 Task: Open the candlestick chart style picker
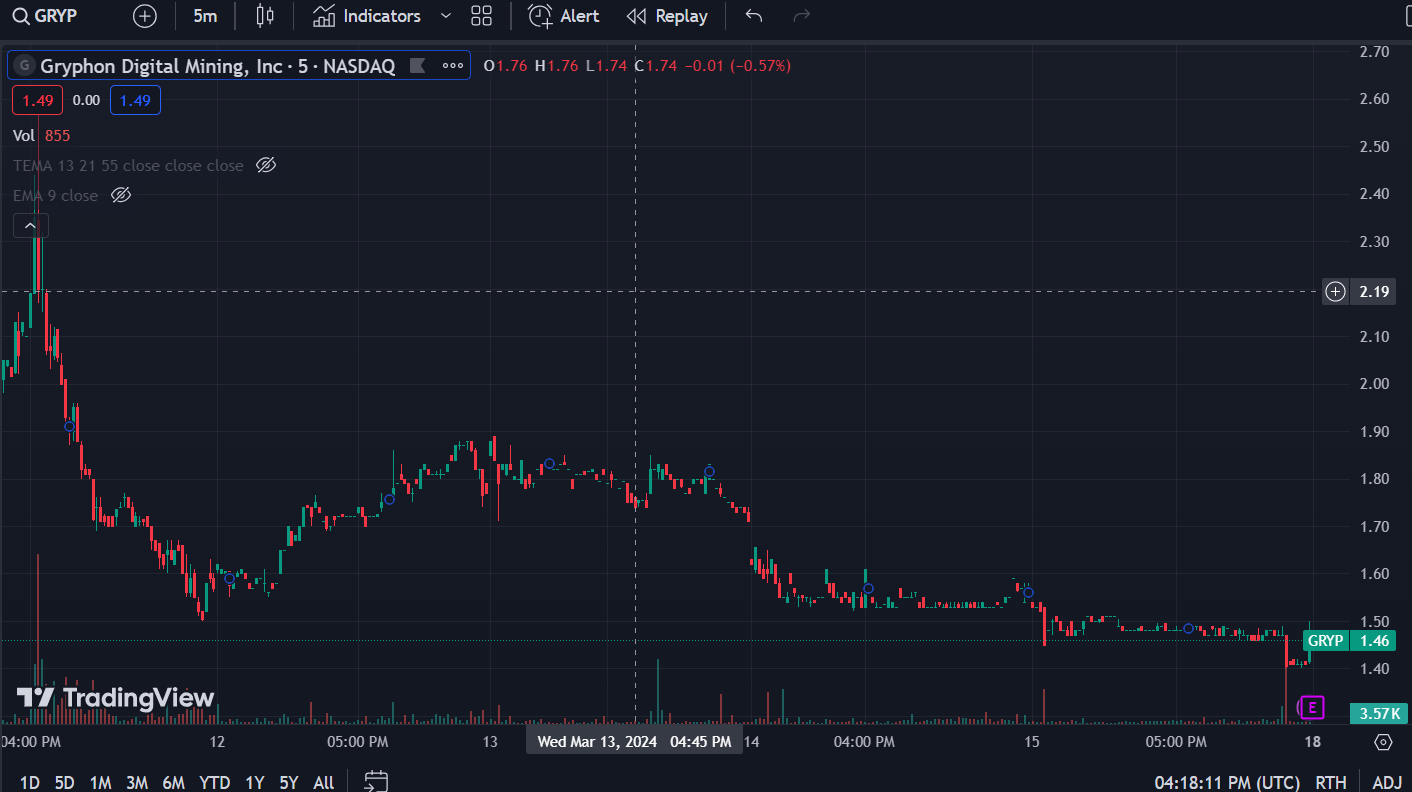pyautogui.click(x=264, y=16)
